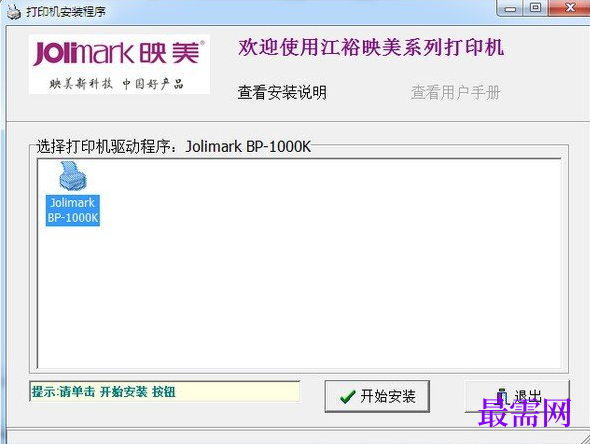
Task: Click the 退出 exit button
Action: (x=517, y=396)
